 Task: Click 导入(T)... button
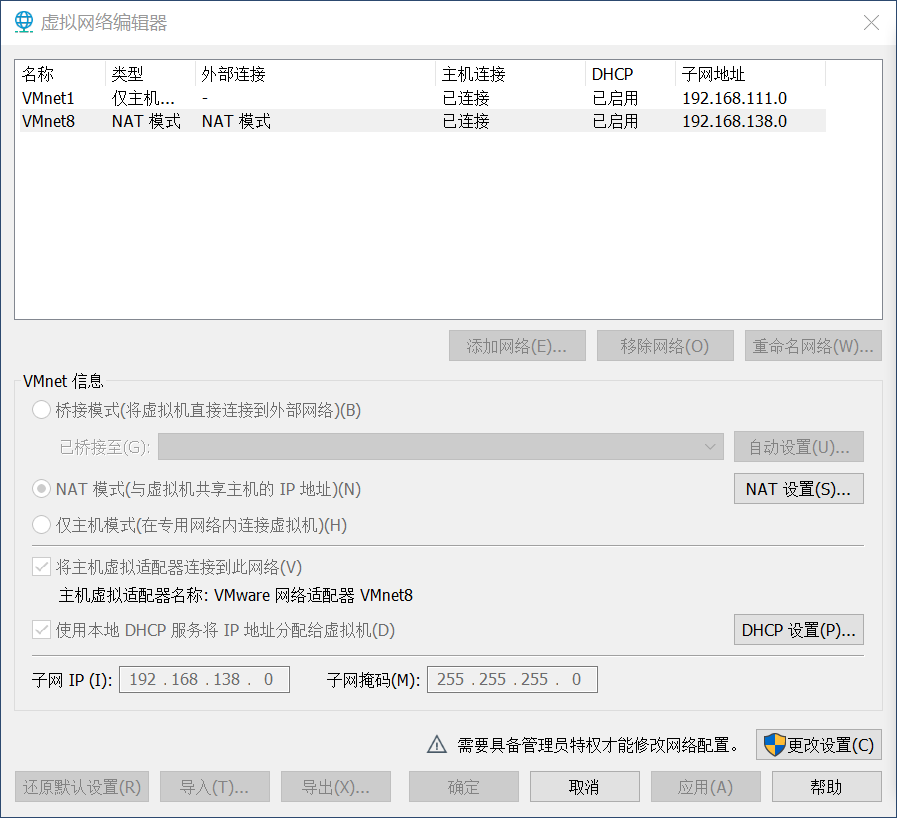click(x=215, y=787)
